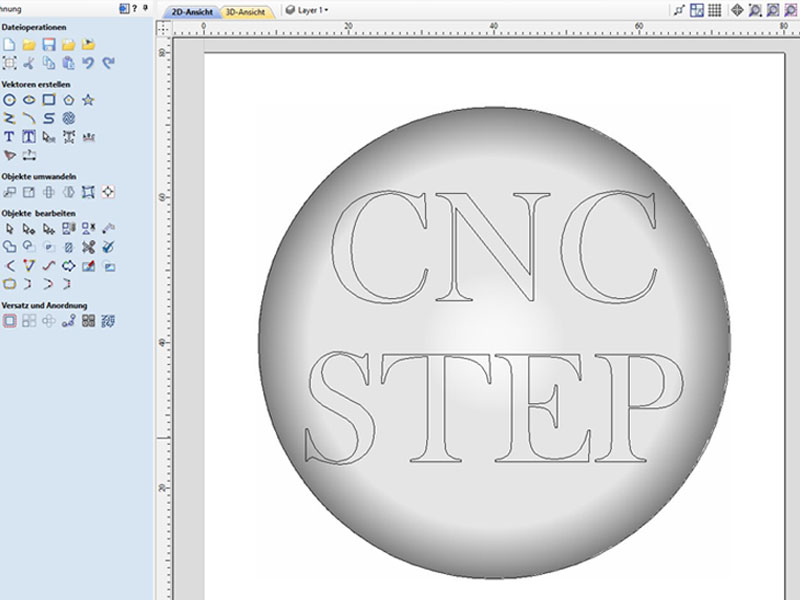Select the Draw Circle tool
Image resolution: width=800 pixels, height=600 pixels.
click(9, 100)
